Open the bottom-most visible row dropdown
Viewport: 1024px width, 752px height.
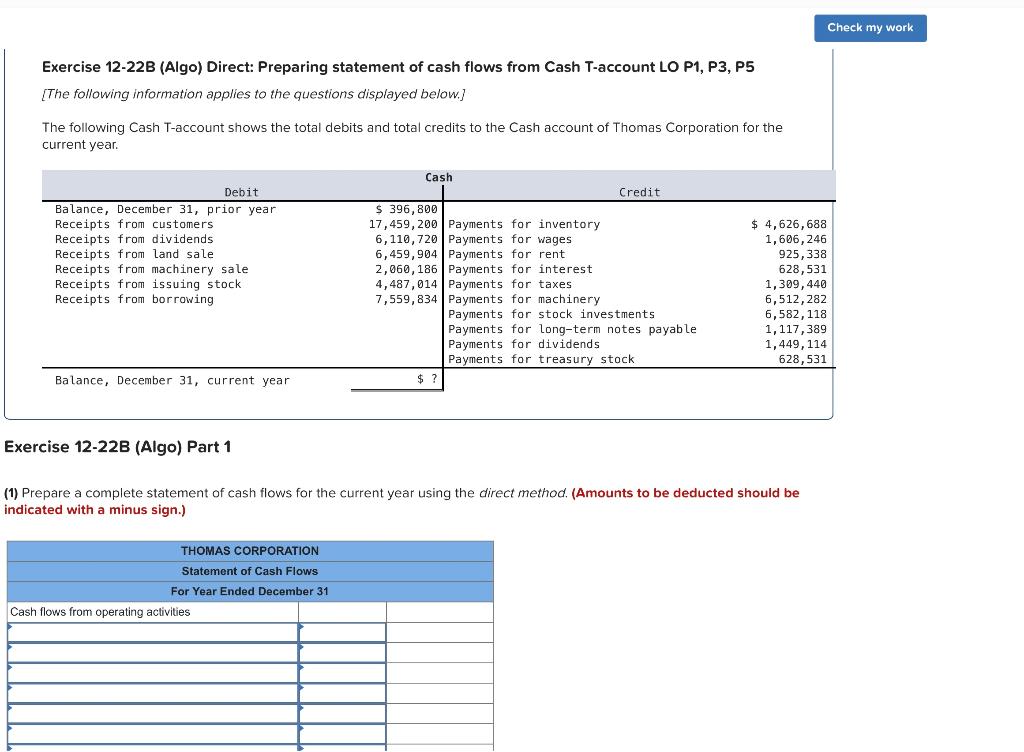click(x=150, y=748)
